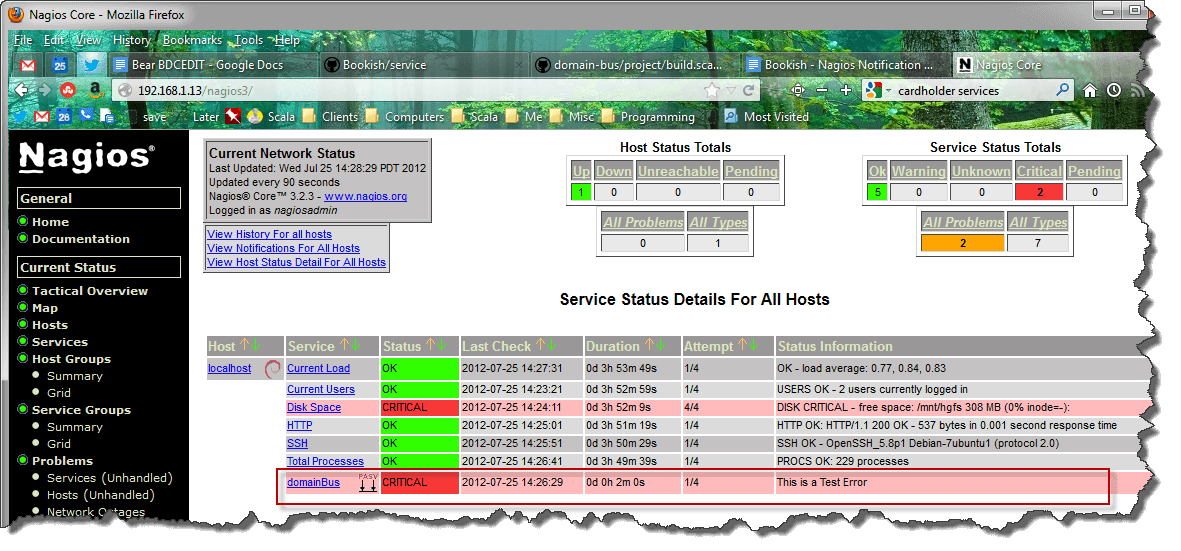Open the history clock icon

[x=1114, y=90]
